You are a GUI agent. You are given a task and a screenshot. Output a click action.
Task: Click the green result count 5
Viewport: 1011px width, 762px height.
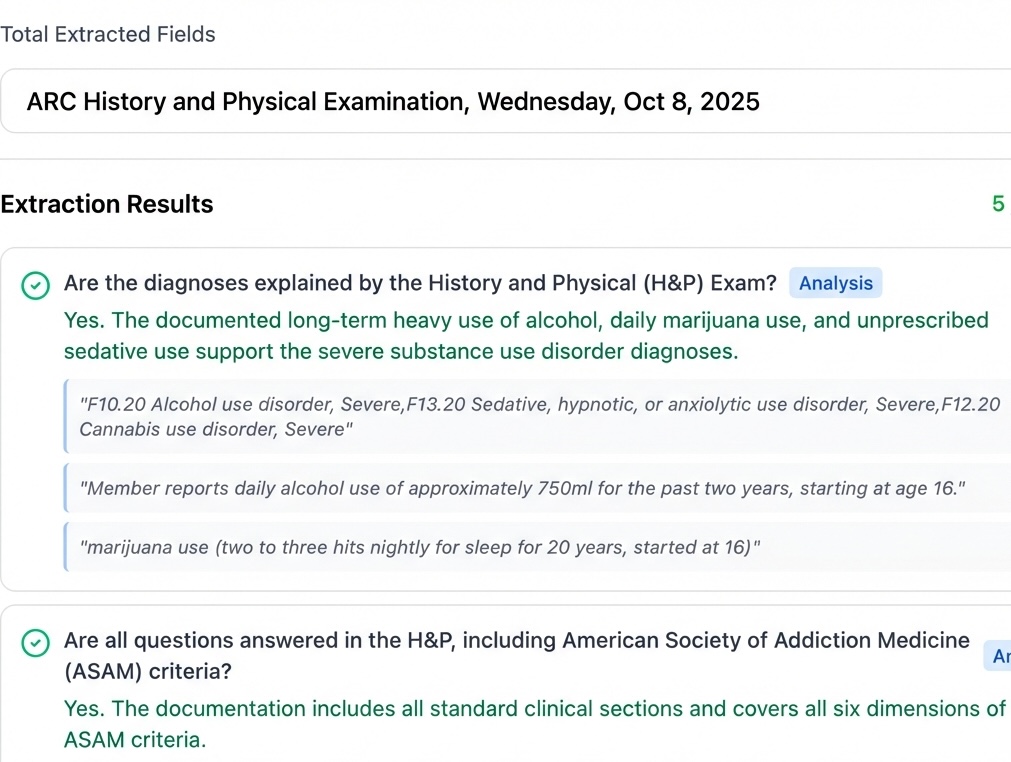pyautogui.click(x=998, y=204)
